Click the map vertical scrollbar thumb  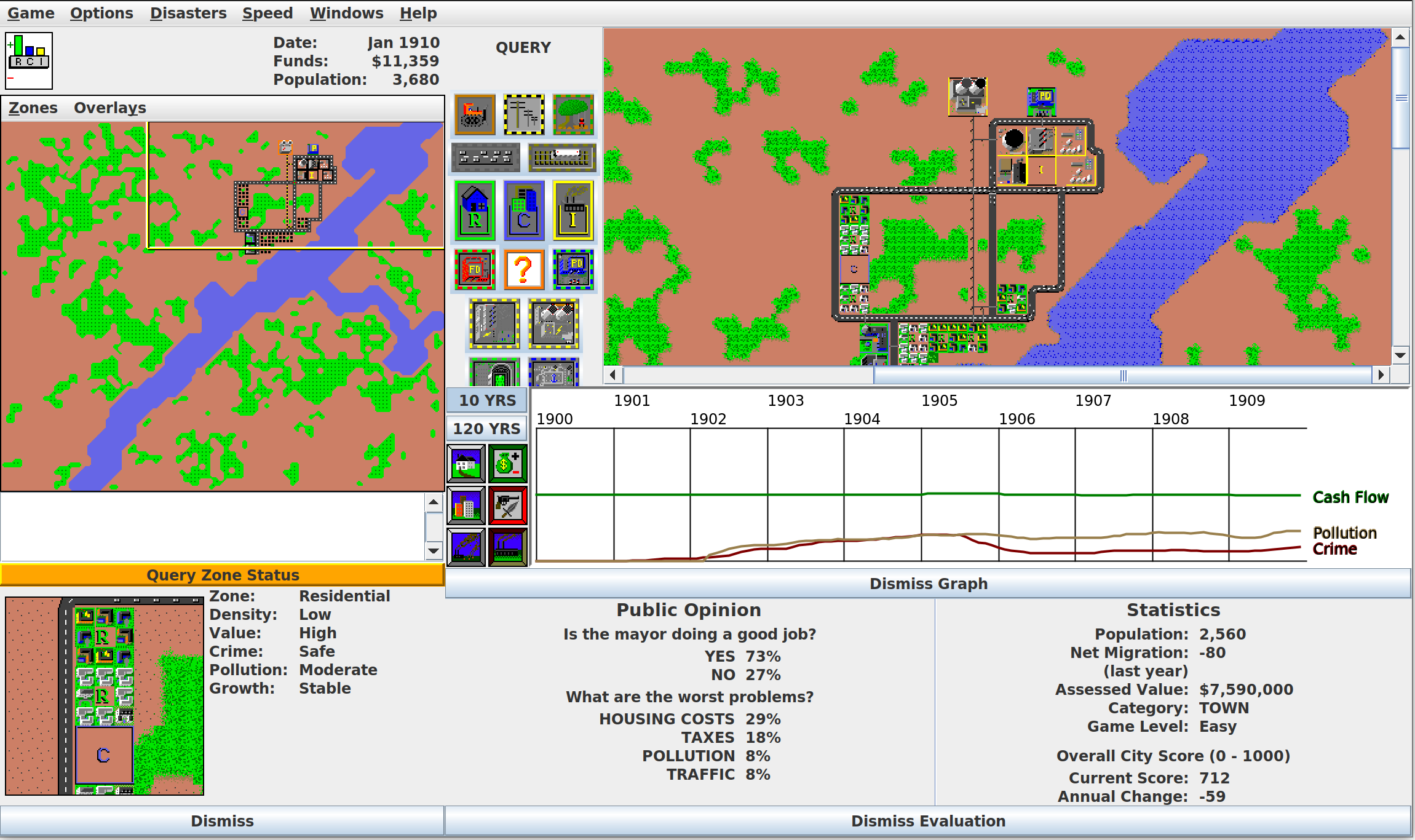tap(1400, 98)
